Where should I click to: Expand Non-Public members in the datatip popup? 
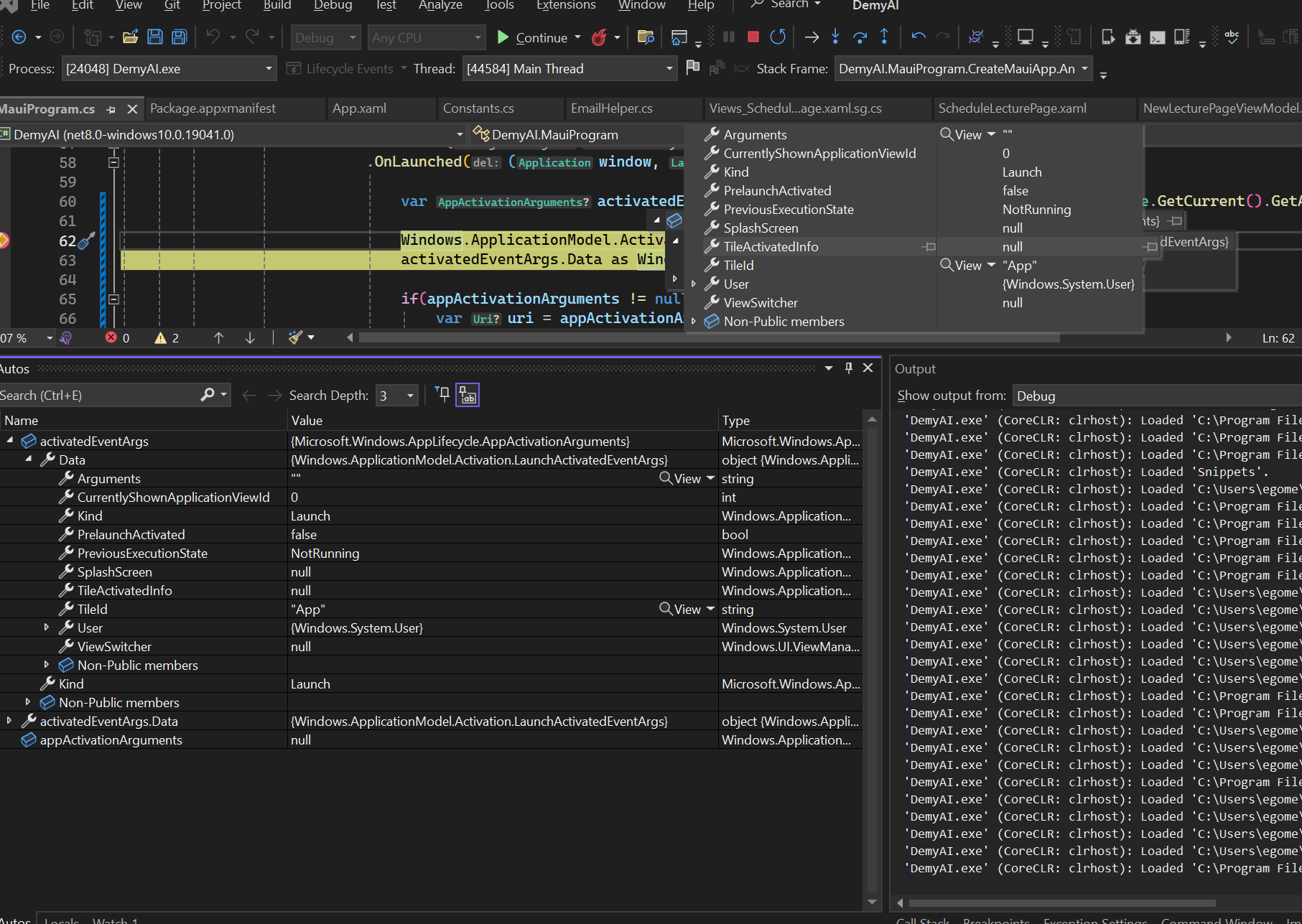[x=693, y=322]
